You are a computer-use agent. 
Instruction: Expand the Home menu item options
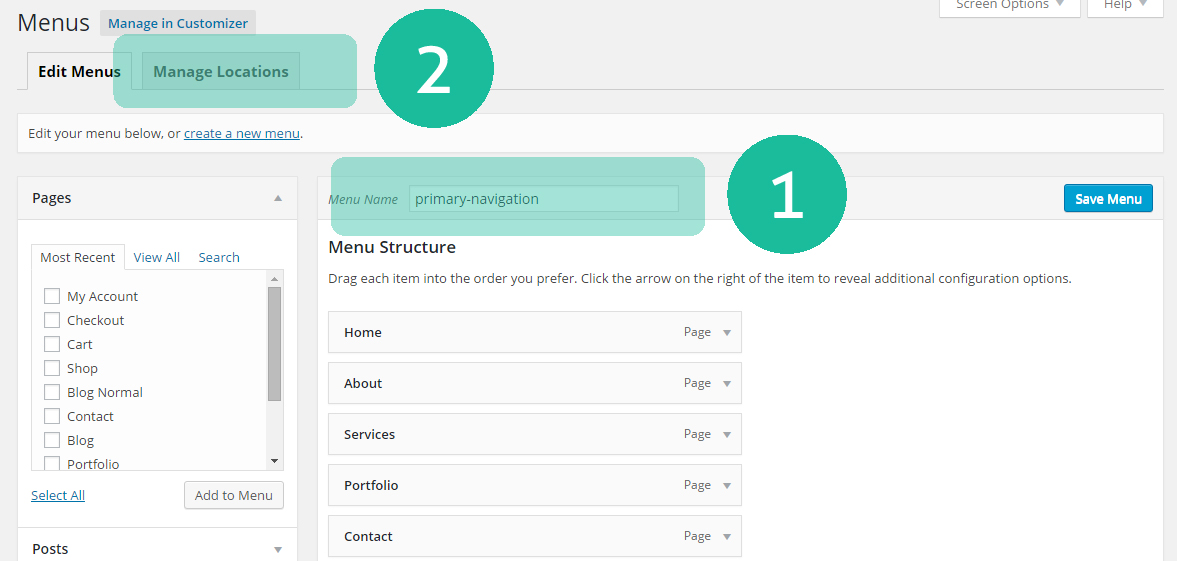727,333
